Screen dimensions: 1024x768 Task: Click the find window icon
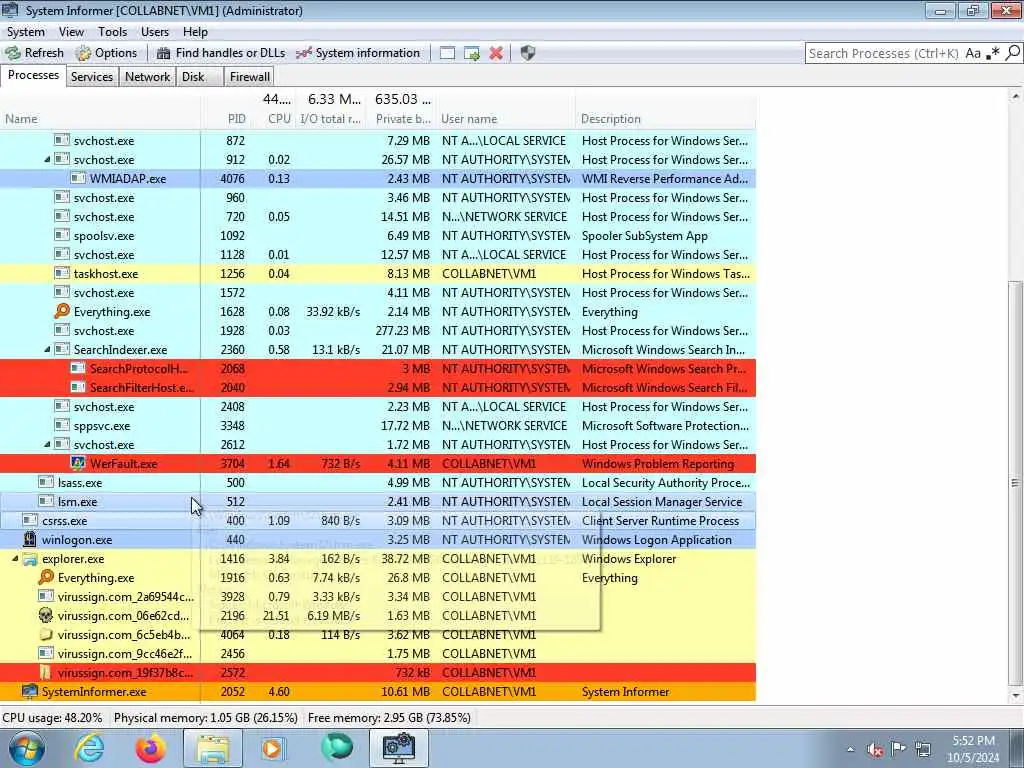coord(447,53)
